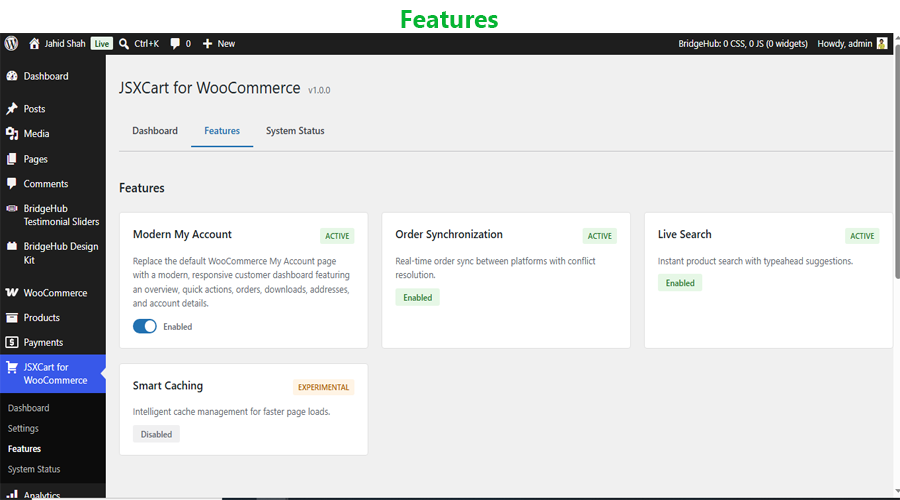
Task: Click the Smart Caching card title
Action: click(x=168, y=386)
